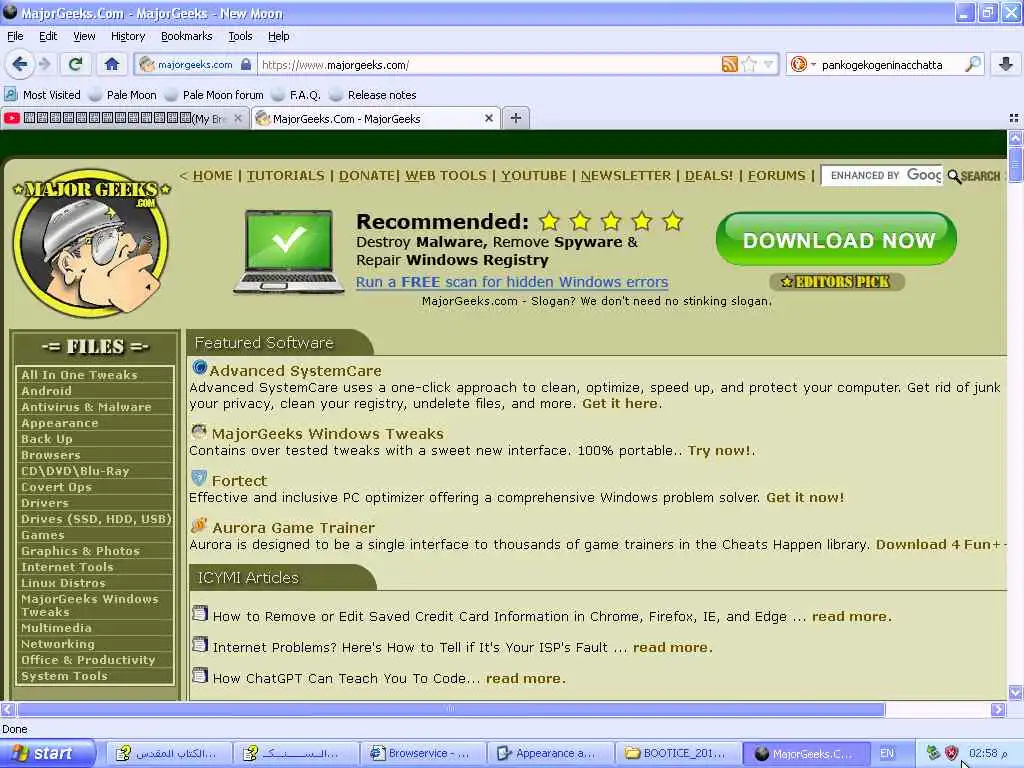The height and width of the screenshot is (768, 1024).
Task: Open the WEB TOOLS nav link
Action: 445,176
